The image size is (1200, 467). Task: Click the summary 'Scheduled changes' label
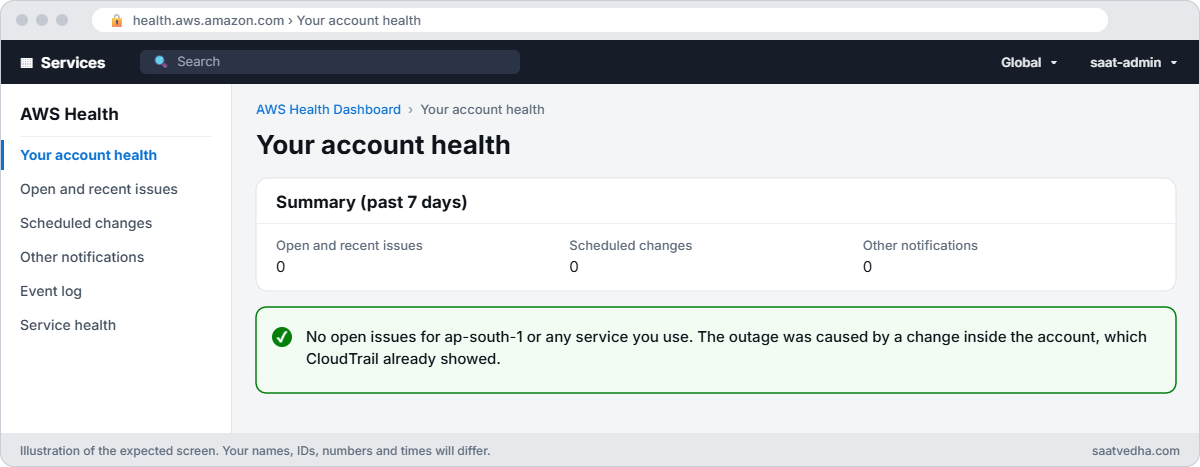[630, 245]
